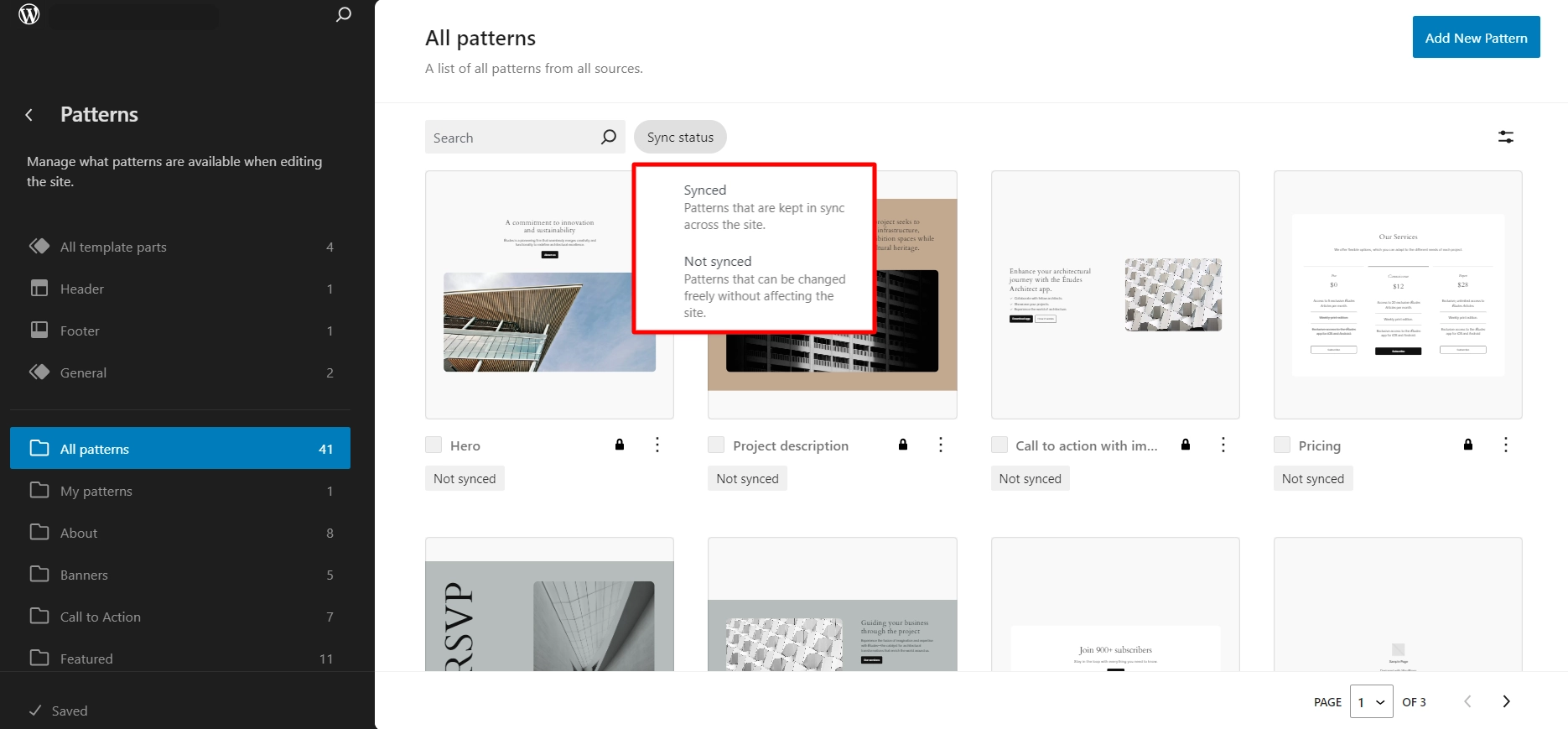Click the Hero pattern title
The height and width of the screenshot is (729, 1568).
point(465,445)
